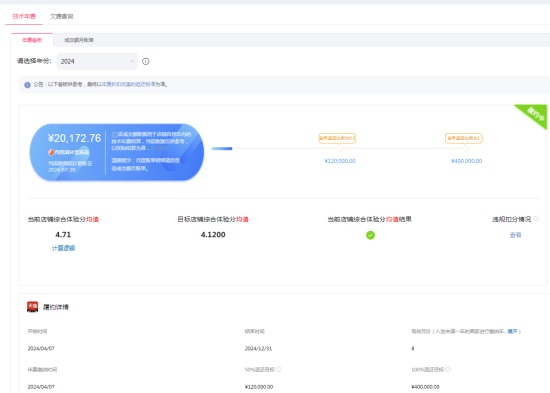Click the info icon beside 100% refund target

pos(448,369)
